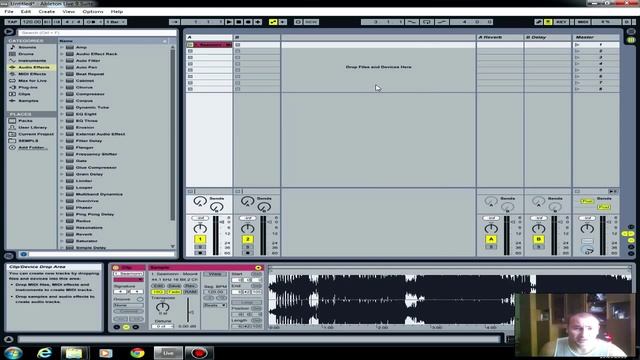Open the File menu
640x360 pixels.
tap(9, 12)
